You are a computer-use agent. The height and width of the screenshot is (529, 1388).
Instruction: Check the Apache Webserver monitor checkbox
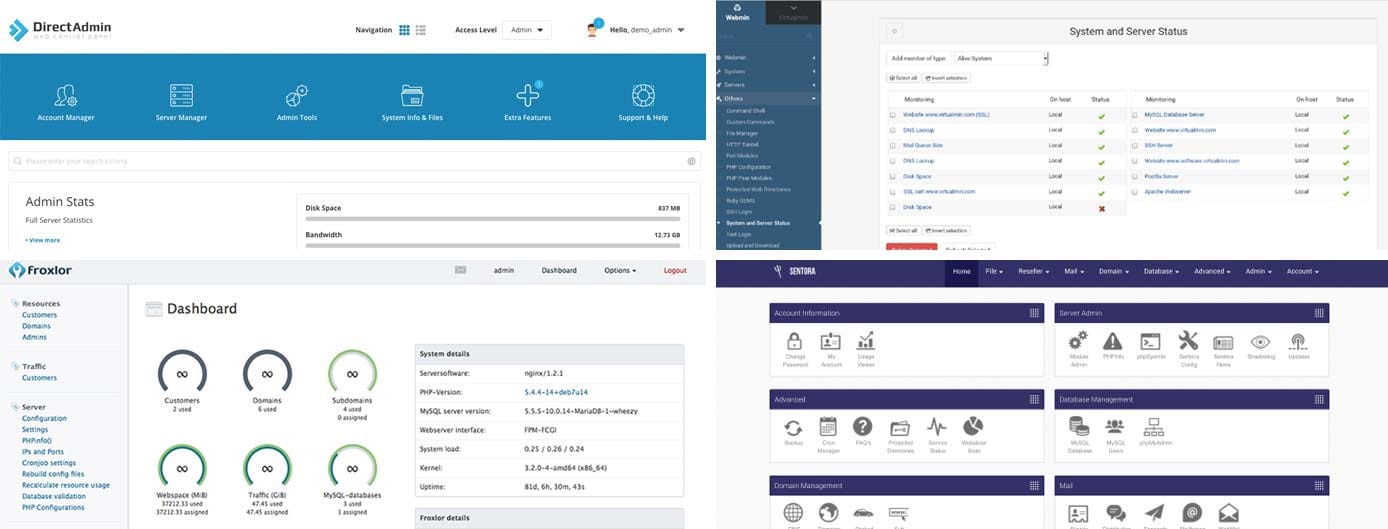[1136, 192]
